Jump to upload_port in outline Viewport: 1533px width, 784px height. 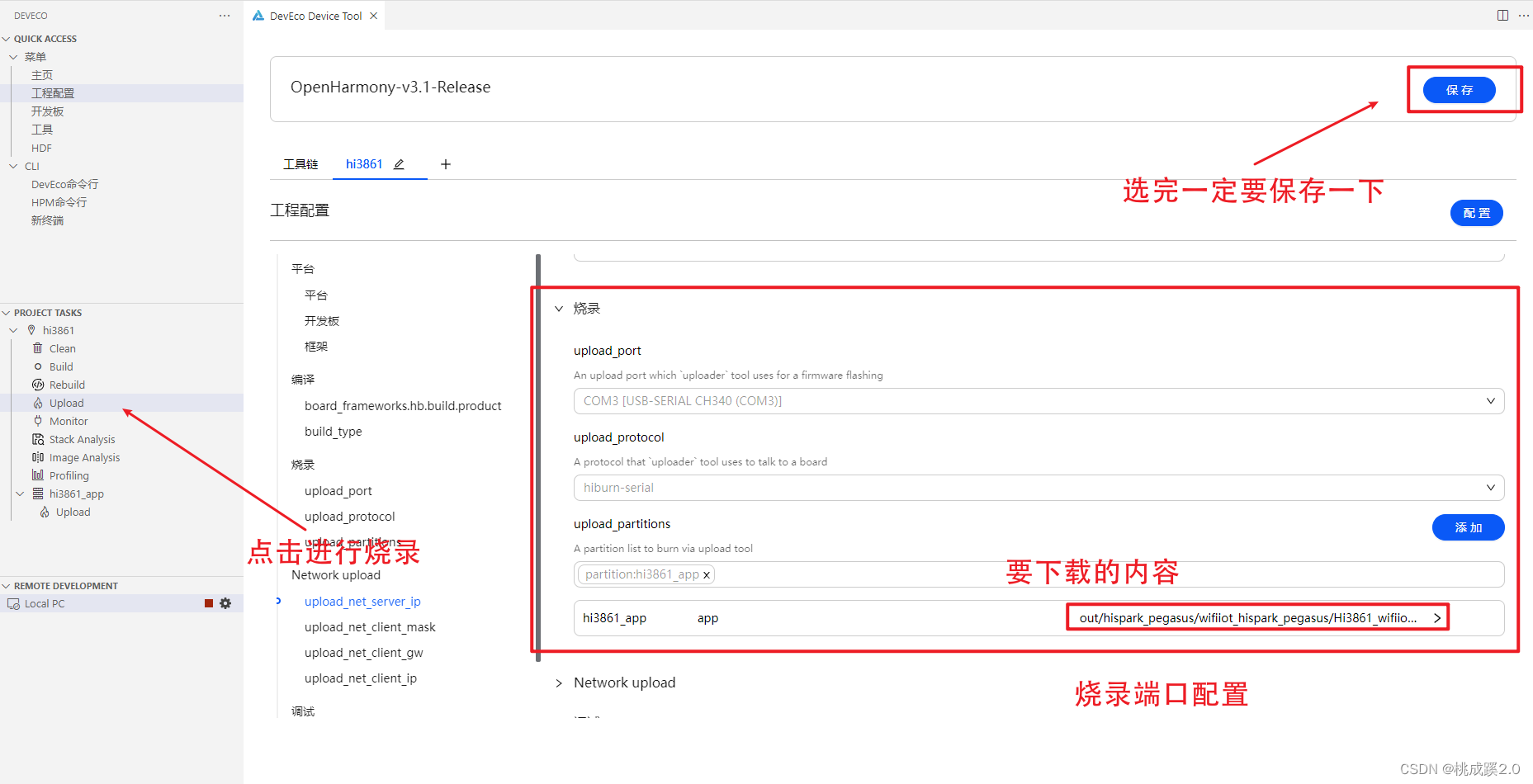[338, 491]
